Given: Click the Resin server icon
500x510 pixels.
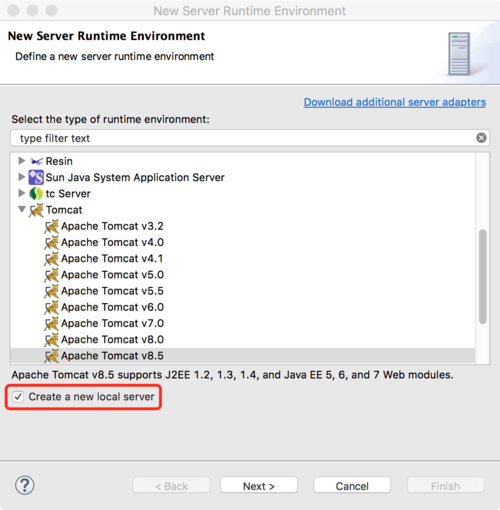Looking at the screenshot, I should [x=36, y=161].
